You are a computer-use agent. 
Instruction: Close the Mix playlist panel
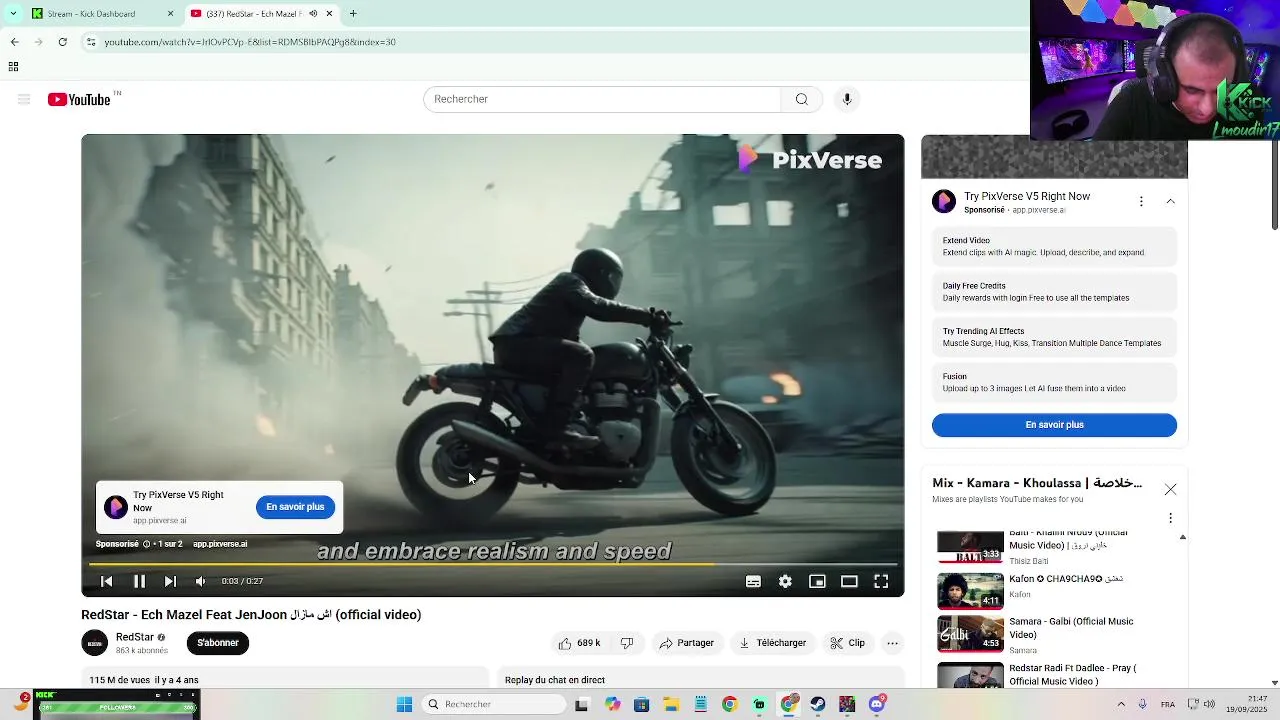[x=1170, y=489]
